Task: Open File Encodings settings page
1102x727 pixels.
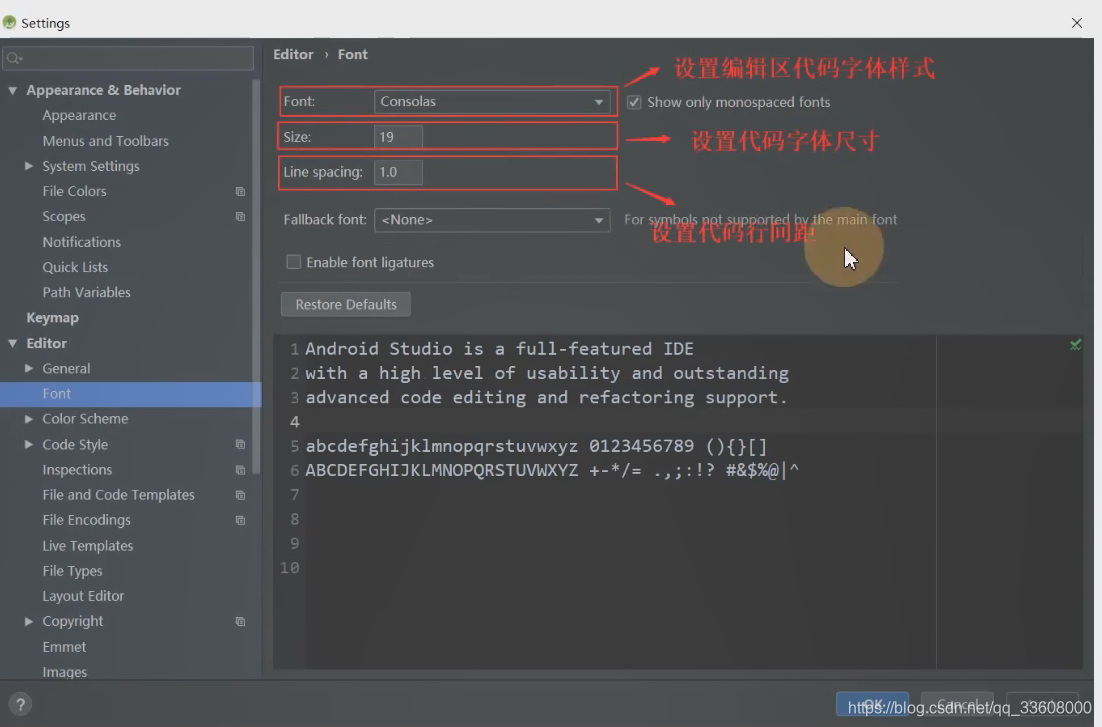Action: coord(86,520)
